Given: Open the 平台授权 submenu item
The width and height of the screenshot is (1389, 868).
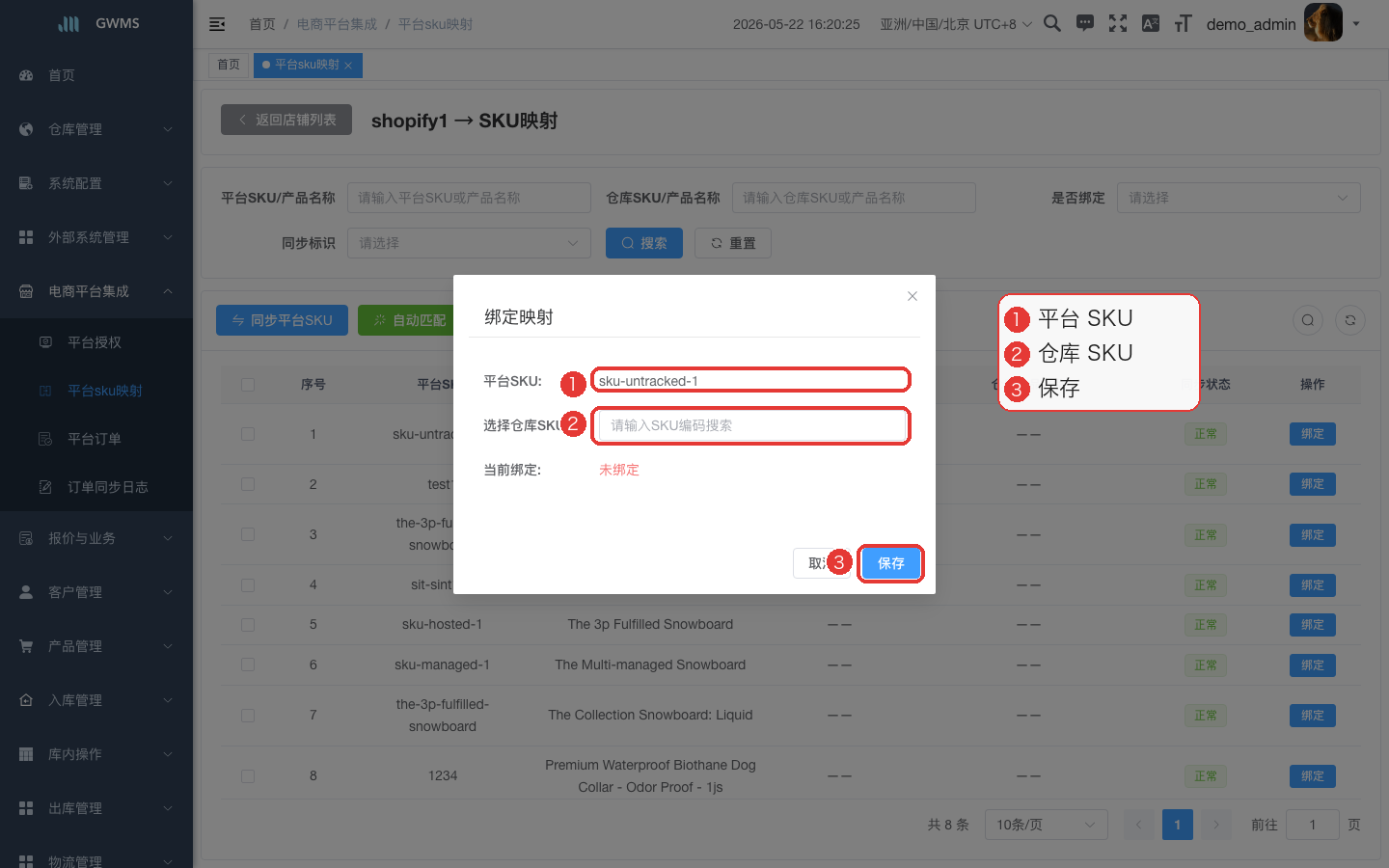Looking at the screenshot, I should click(96, 342).
